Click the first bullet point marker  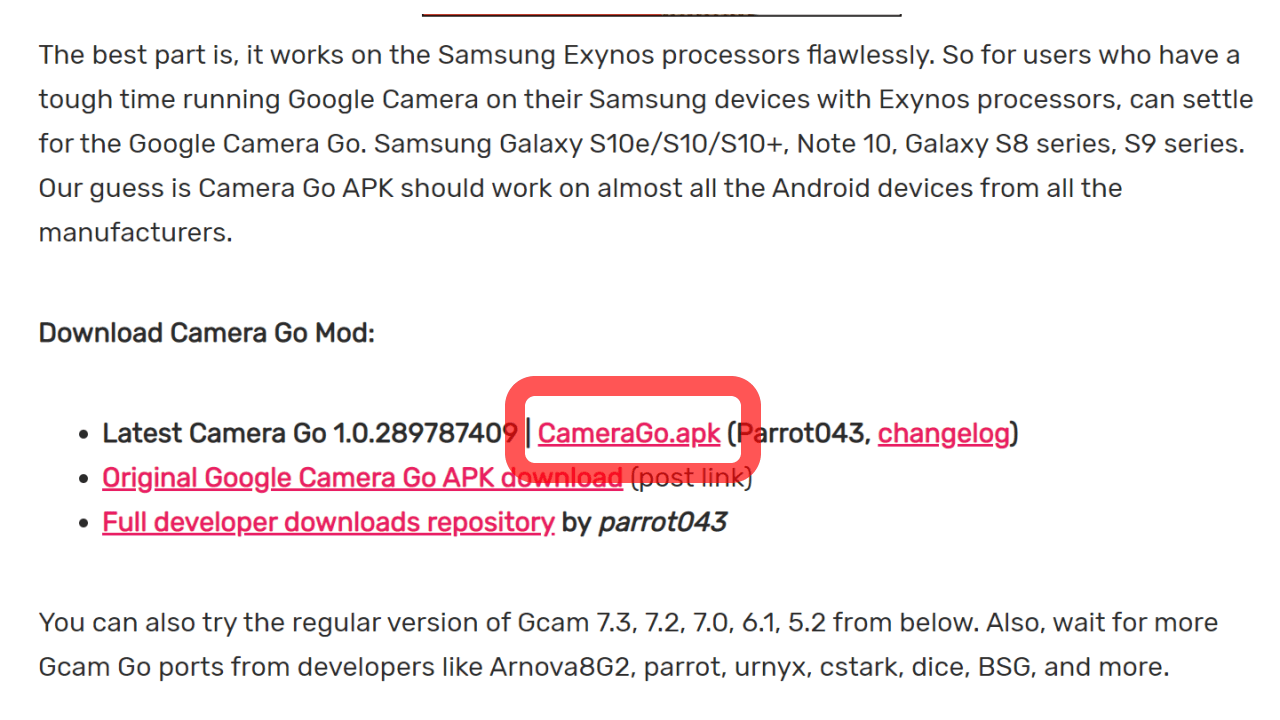(x=84, y=434)
